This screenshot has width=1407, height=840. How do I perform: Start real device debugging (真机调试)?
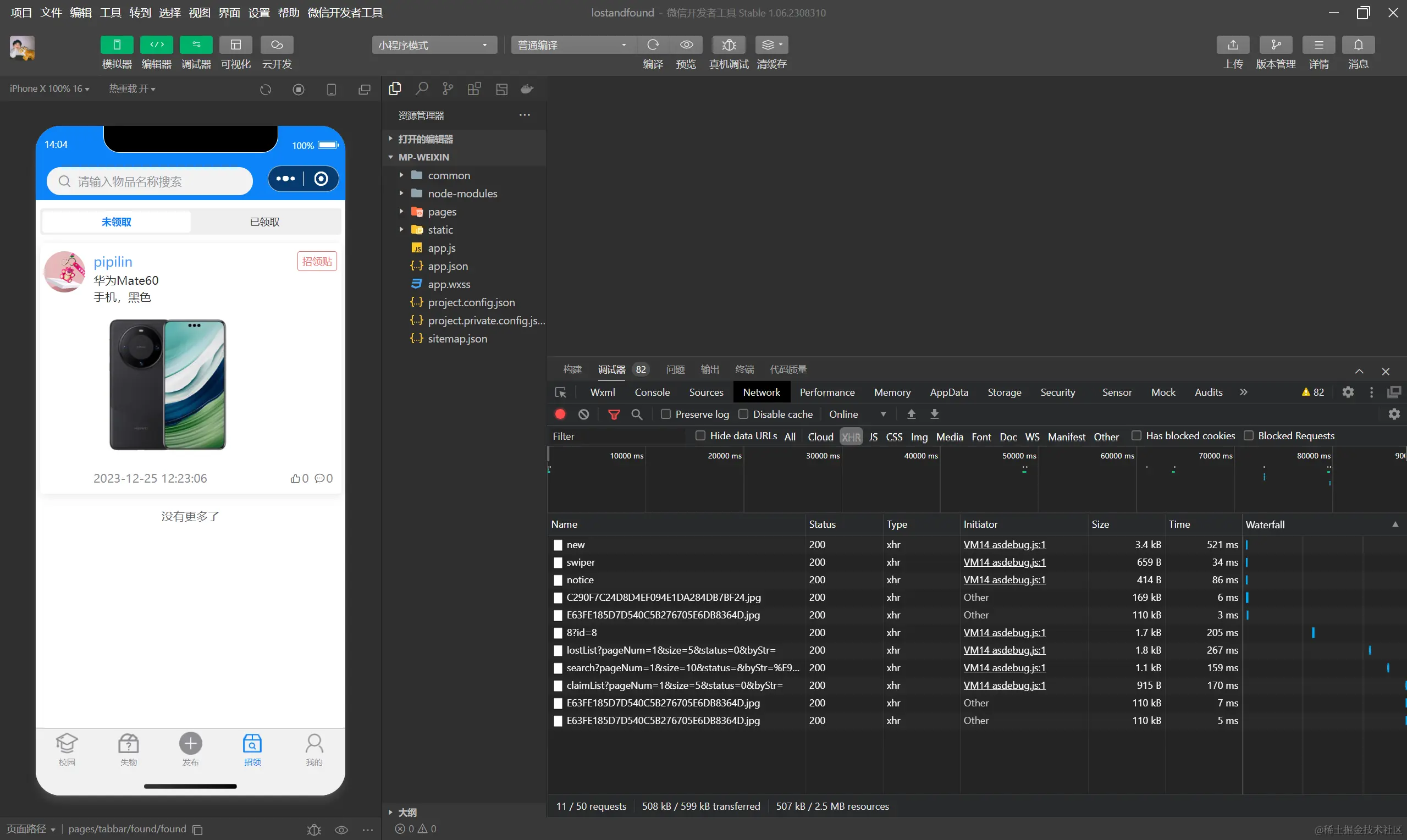tap(729, 45)
